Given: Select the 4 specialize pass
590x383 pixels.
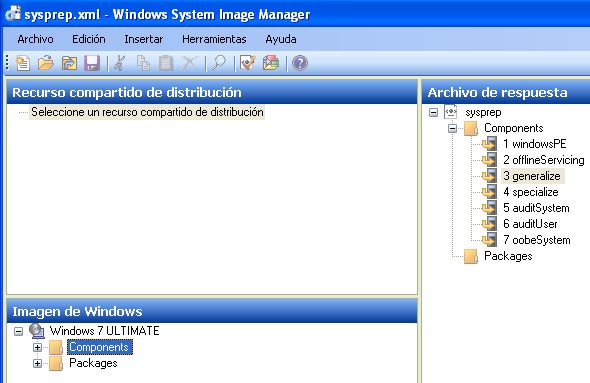Looking at the screenshot, I should pyautogui.click(x=531, y=192).
